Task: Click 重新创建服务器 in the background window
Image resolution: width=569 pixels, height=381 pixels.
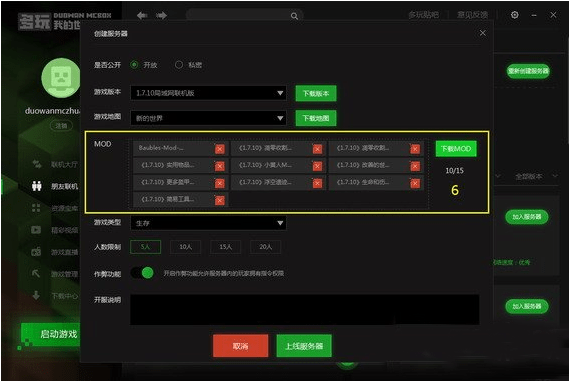Action: (x=528, y=71)
